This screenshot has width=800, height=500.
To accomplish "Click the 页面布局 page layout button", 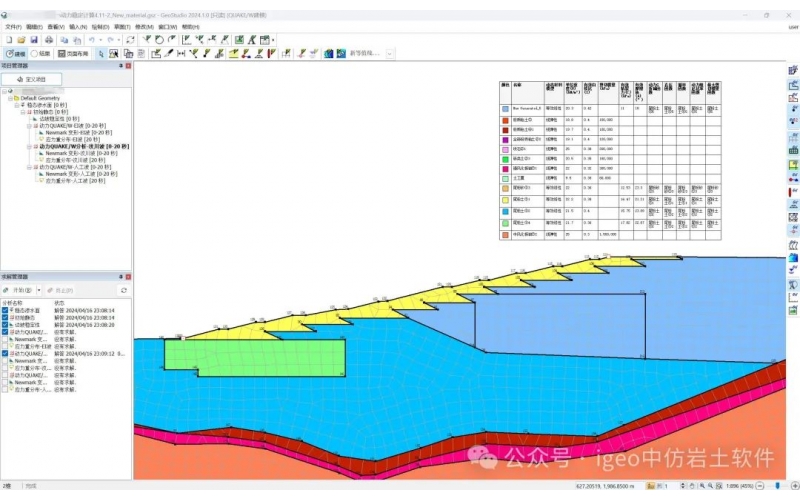I will [x=73, y=54].
